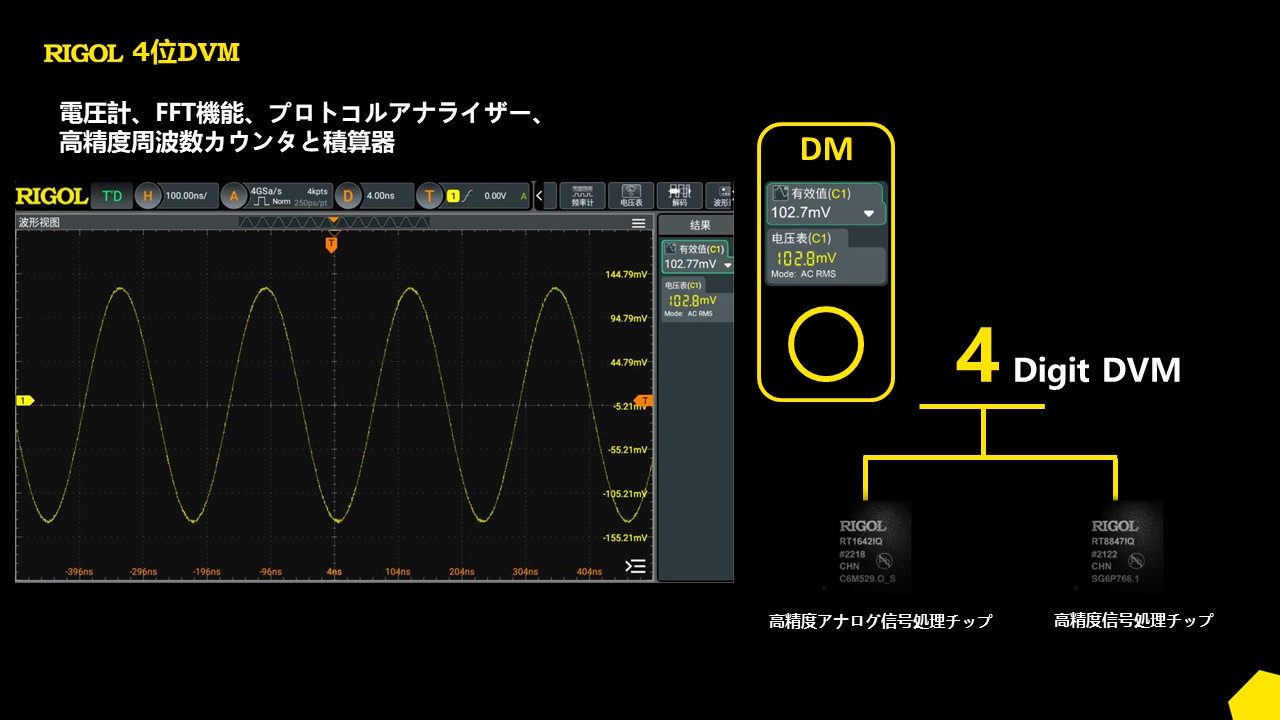Click the orange T trigger level marker
Image resolution: width=1280 pixels, height=720 pixels.
pos(645,401)
